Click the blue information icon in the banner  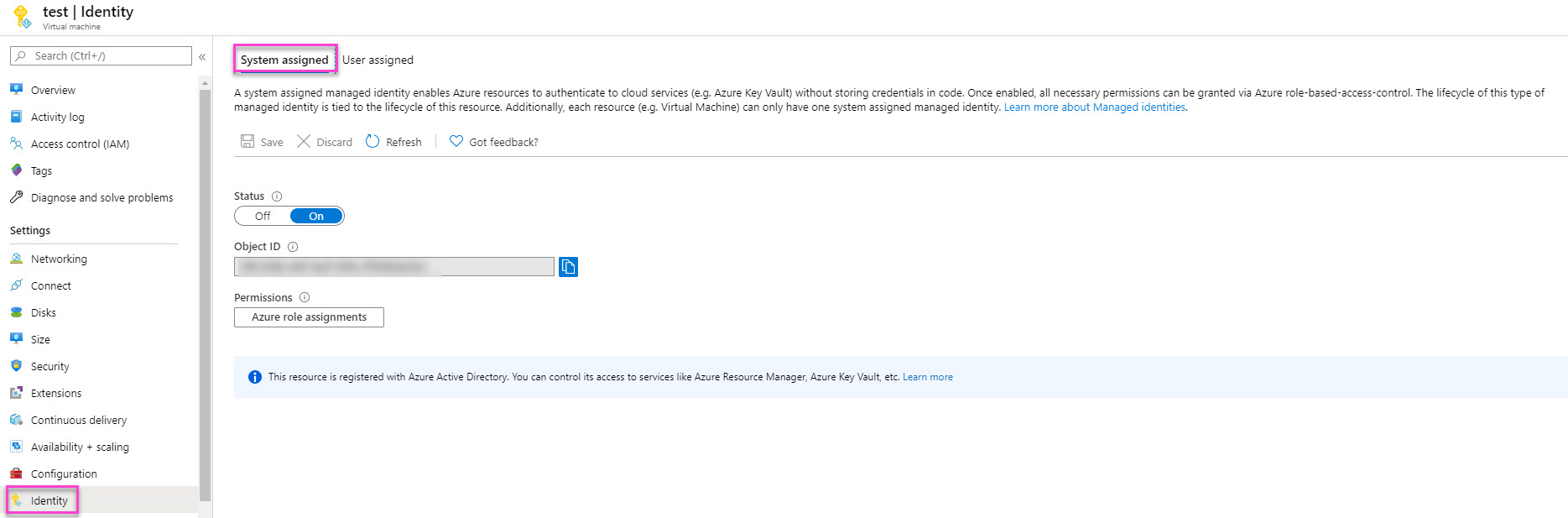pos(255,377)
